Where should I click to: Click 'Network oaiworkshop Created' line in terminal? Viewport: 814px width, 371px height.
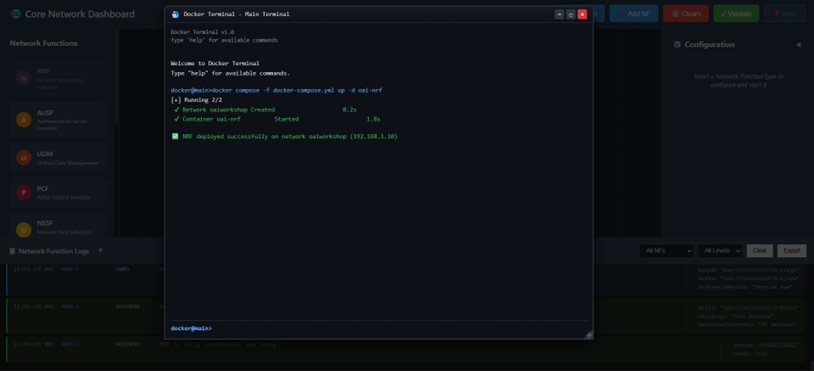point(265,110)
